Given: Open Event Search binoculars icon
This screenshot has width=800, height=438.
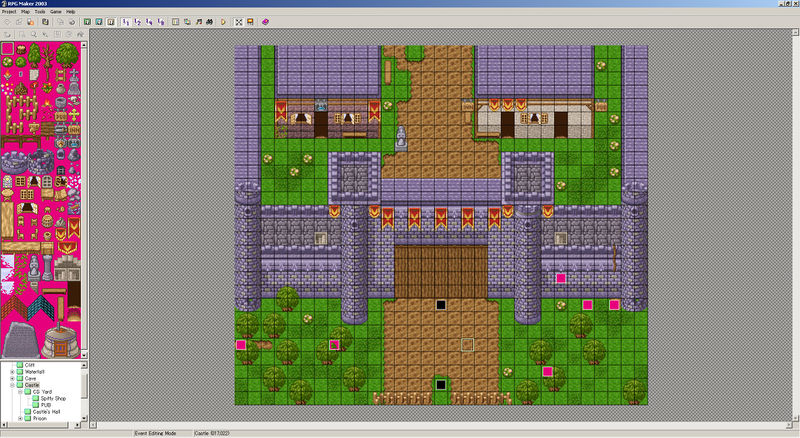Looking at the screenshot, I should 210,21.
